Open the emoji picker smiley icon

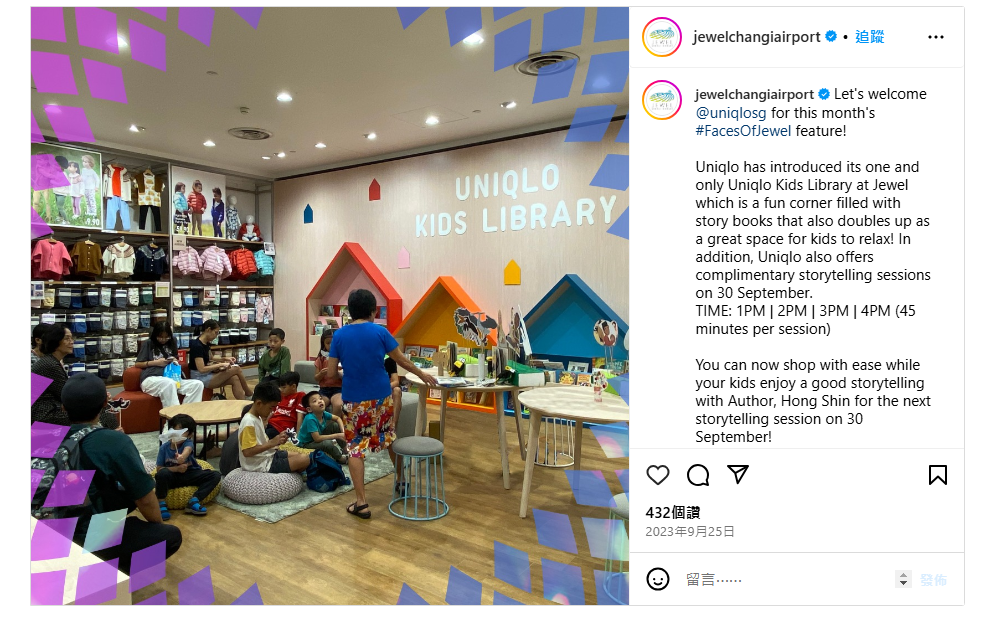[657, 579]
